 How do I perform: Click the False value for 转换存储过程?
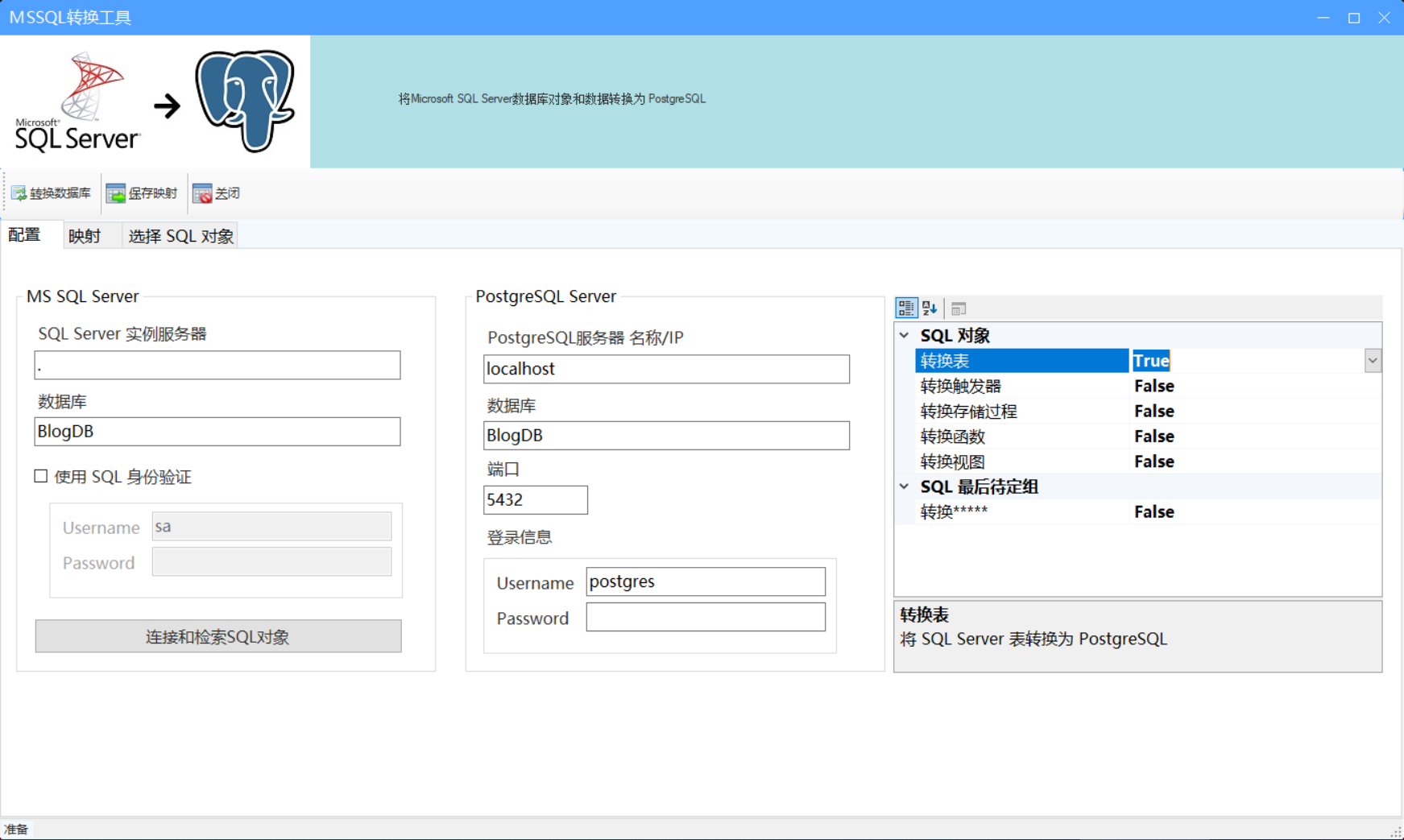point(1154,411)
